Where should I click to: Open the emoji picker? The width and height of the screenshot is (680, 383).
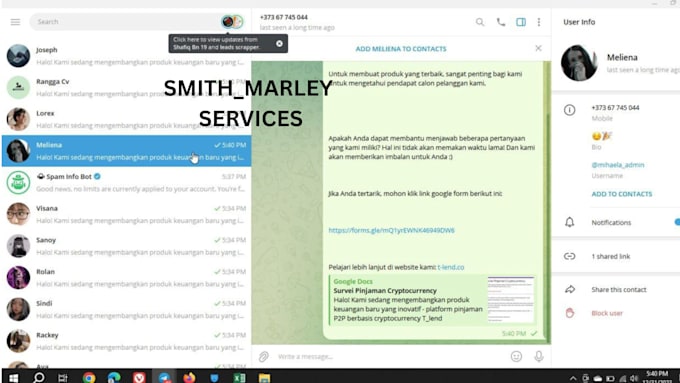(516, 357)
